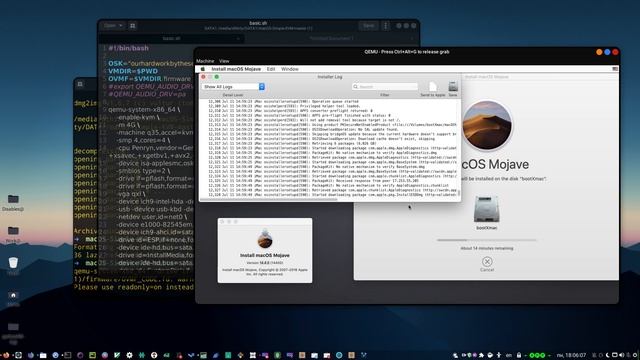The height and width of the screenshot is (360, 640).
Task: Click the green check-mark app icon in taskbar
Action: [117, 356]
